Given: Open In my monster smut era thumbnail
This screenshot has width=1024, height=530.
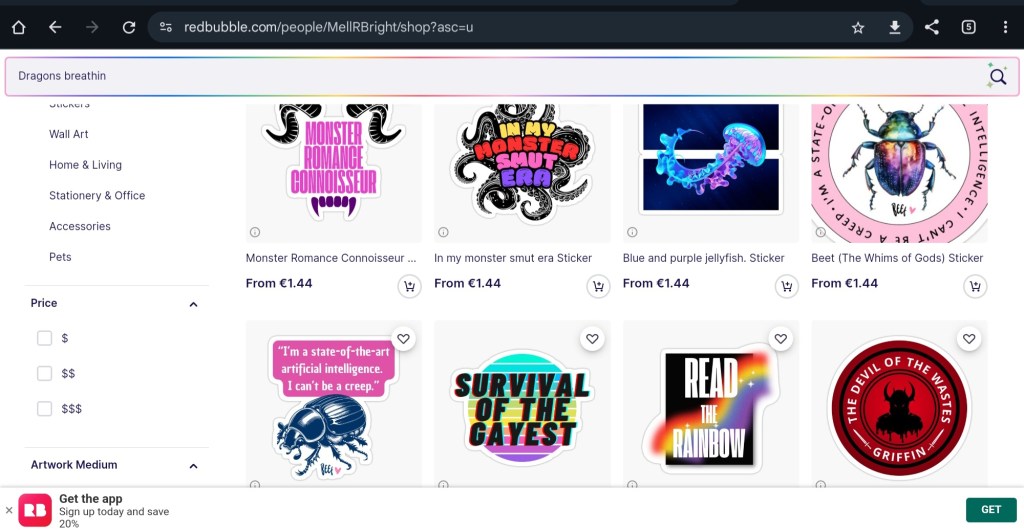Looking at the screenshot, I should pyautogui.click(x=522, y=173).
